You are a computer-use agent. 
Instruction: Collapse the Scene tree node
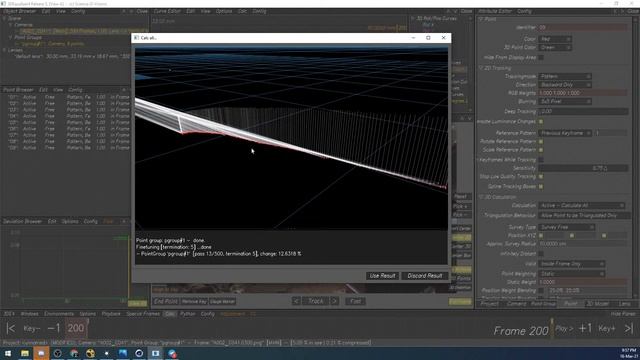[4, 18]
